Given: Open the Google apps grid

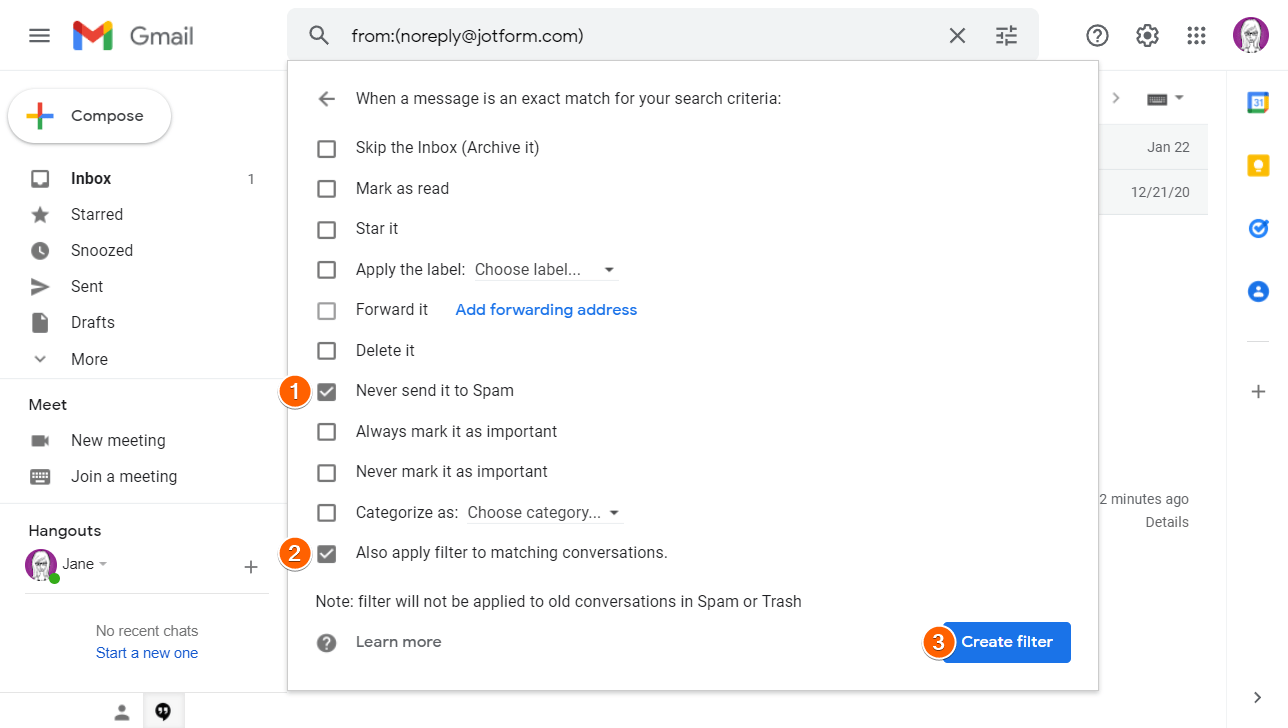Looking at the screenshot, I should [x=1196, y=36].
